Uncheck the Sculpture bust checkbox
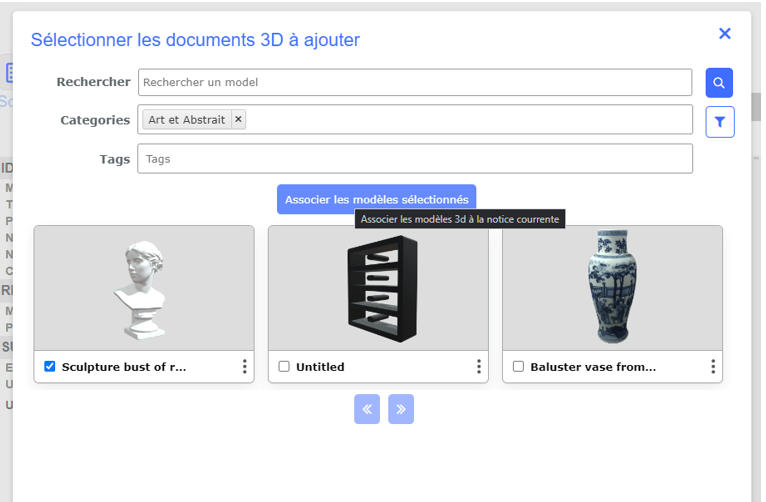This screenshot has height=502, width=766. (50, 367)
